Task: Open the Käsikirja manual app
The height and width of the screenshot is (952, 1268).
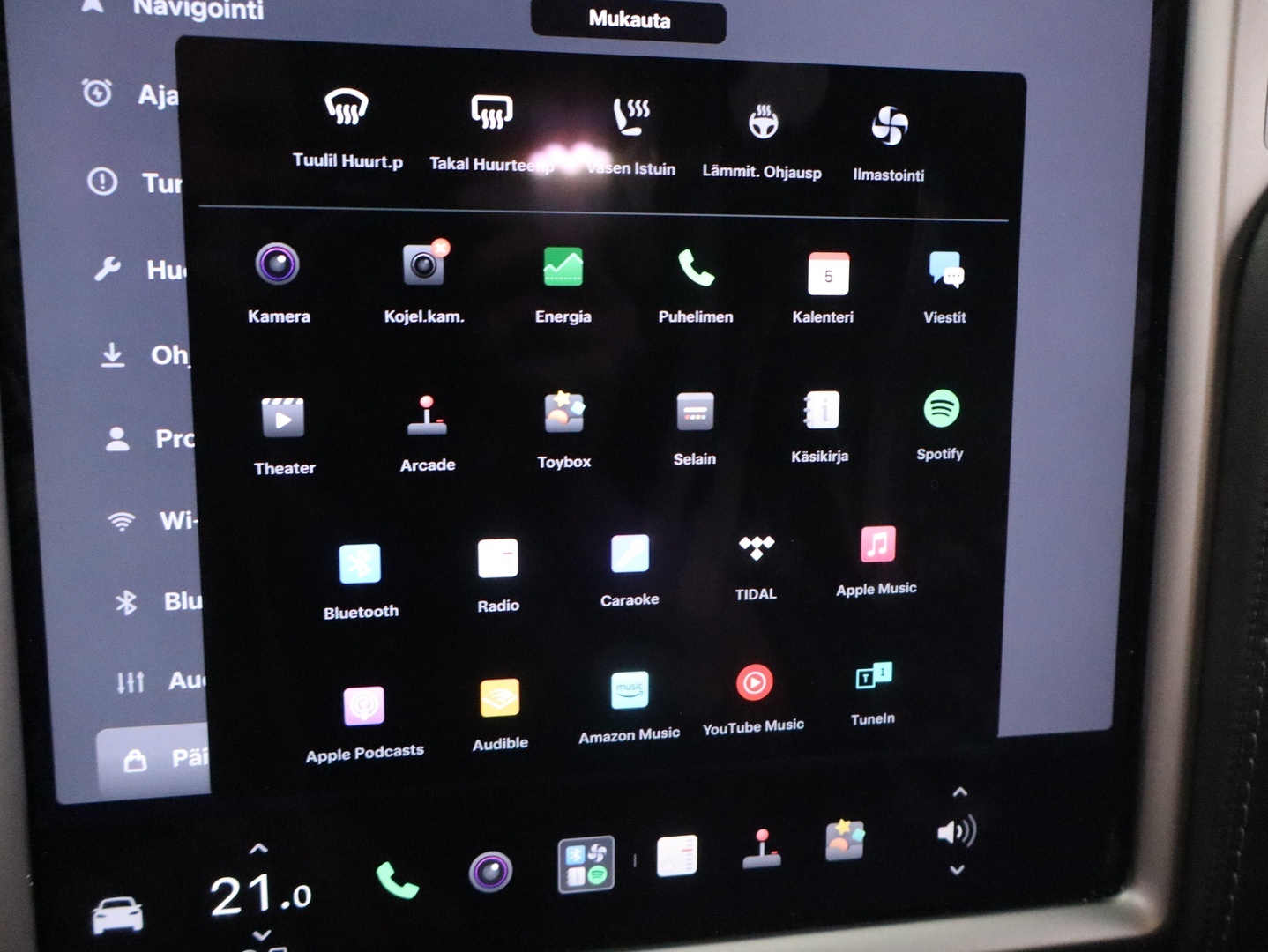Action: (x=820, y=426)
